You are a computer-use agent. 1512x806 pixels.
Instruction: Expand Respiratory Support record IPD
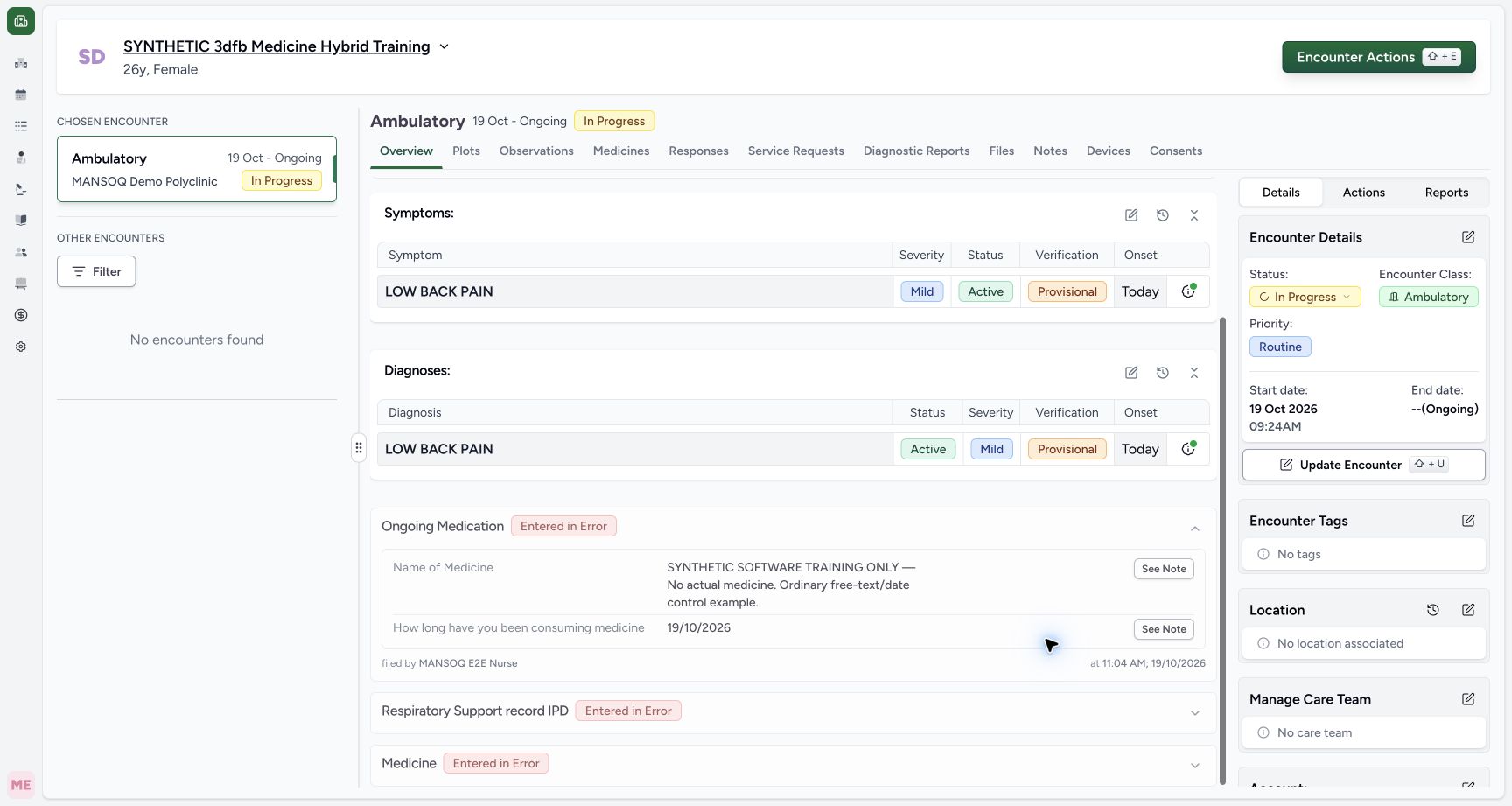[1195, 713]
